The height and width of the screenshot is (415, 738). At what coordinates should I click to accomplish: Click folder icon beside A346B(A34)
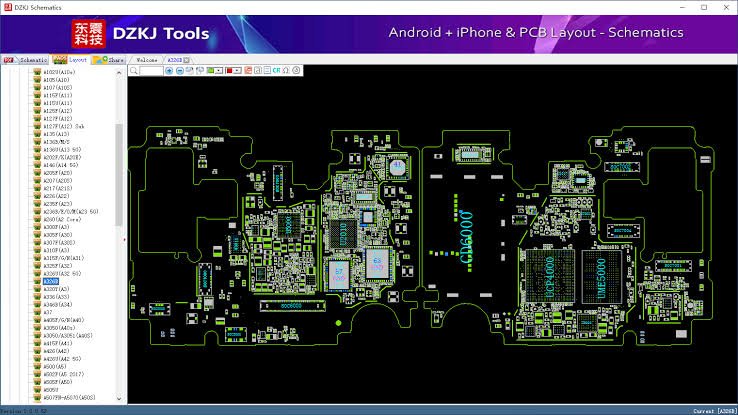37,304
